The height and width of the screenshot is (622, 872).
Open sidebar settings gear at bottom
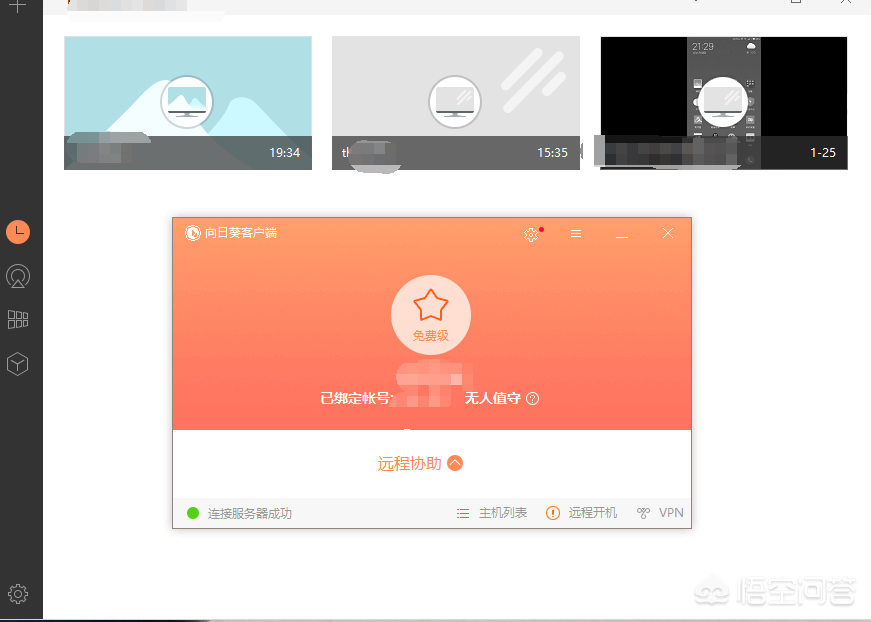click(18, 594)
